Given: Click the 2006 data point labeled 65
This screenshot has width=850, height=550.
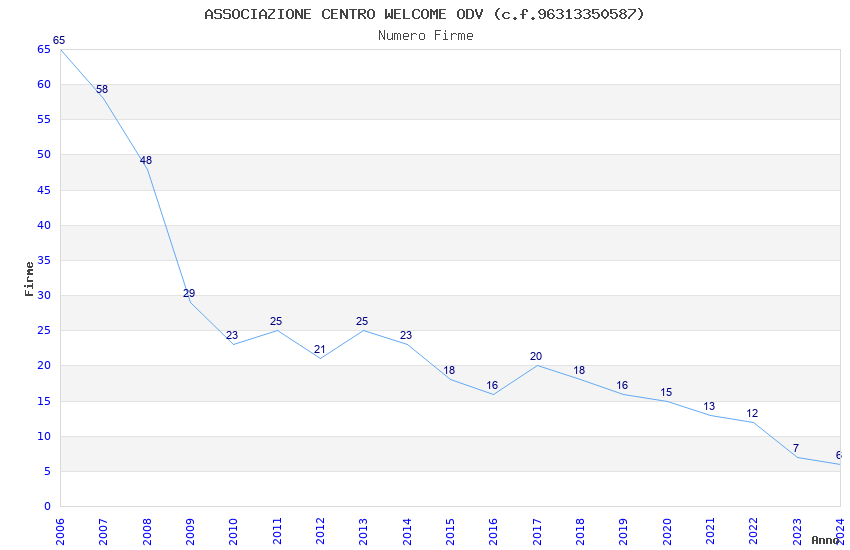Looking at the screenshot, I should [x=59, y=40].
